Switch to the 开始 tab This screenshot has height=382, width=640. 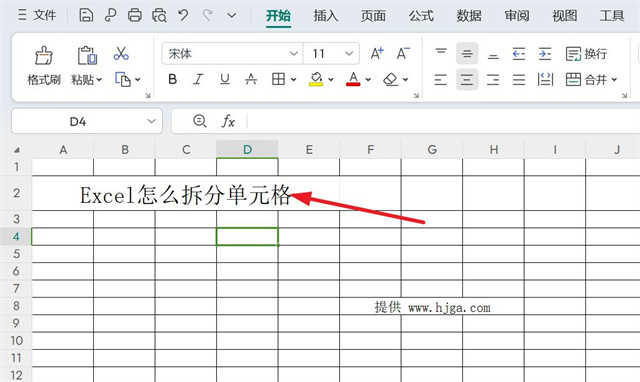click(x=278, y=16)
